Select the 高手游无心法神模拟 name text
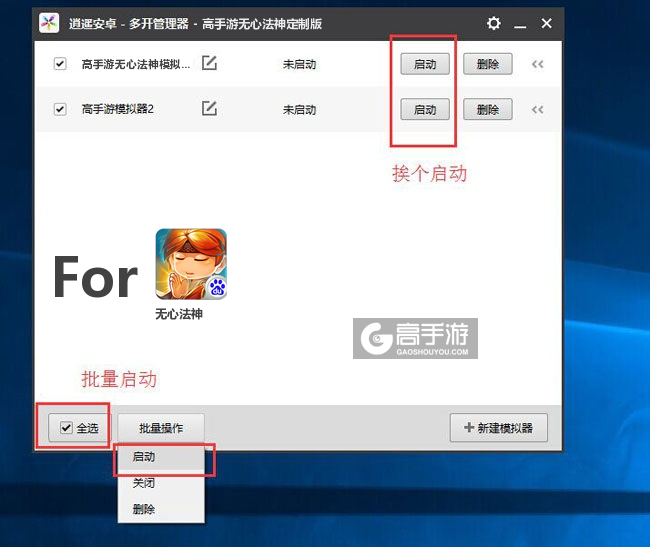This screenshot has width=650, height=547. (136, 64)
